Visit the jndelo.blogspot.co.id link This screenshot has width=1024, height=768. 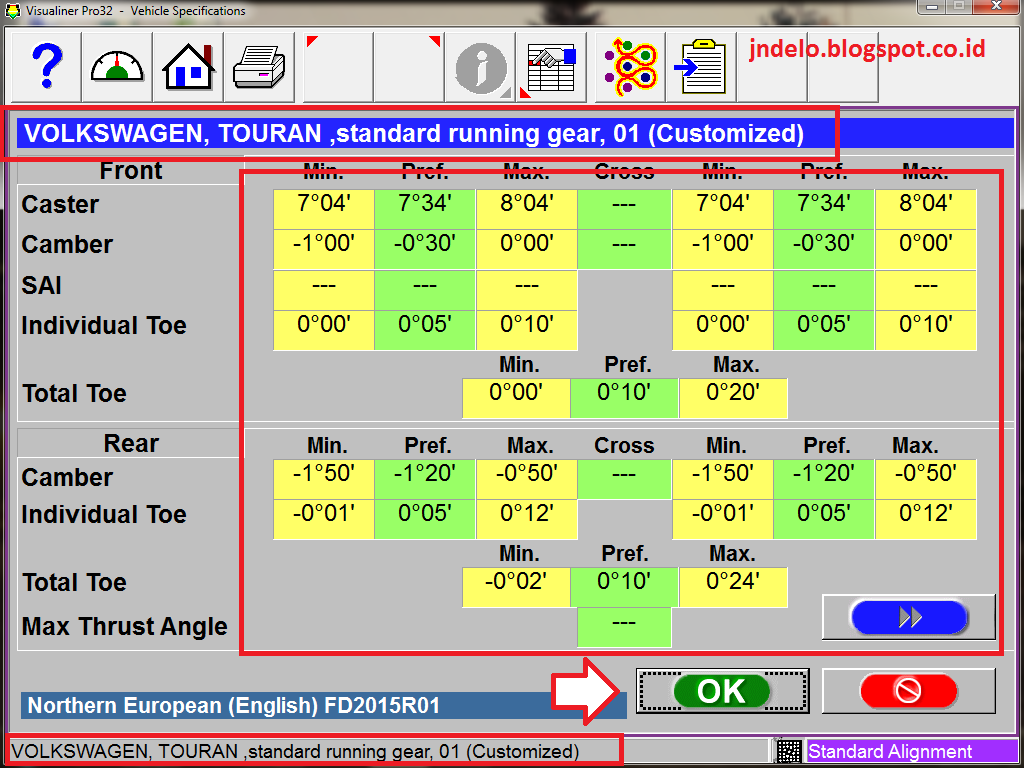866,48
